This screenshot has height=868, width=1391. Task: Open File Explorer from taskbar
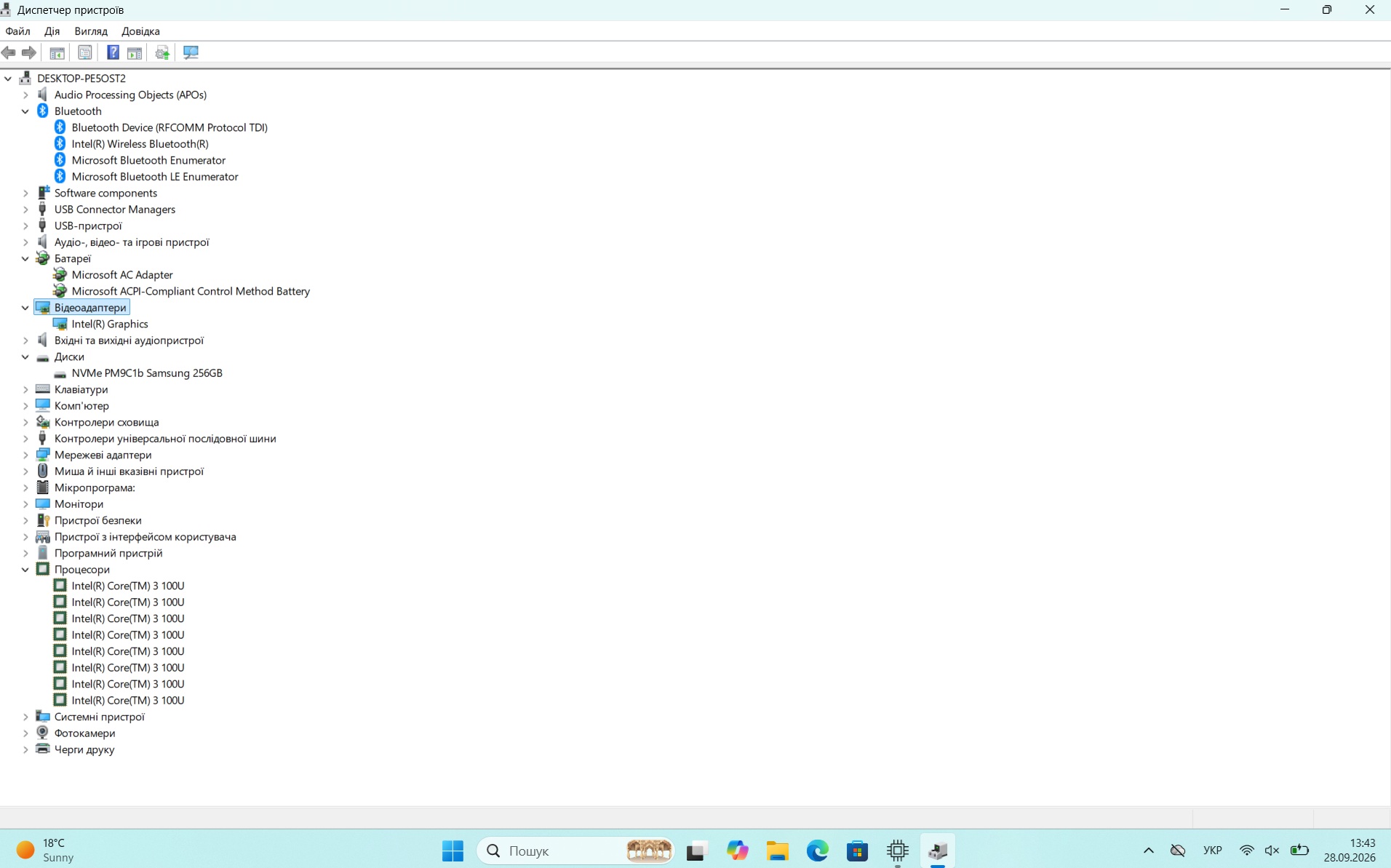(777, 851)
